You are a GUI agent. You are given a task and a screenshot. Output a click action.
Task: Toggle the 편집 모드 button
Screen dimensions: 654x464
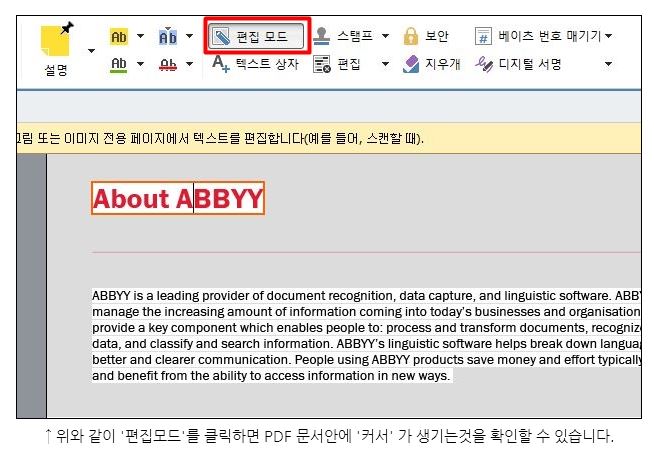[257, 36]
